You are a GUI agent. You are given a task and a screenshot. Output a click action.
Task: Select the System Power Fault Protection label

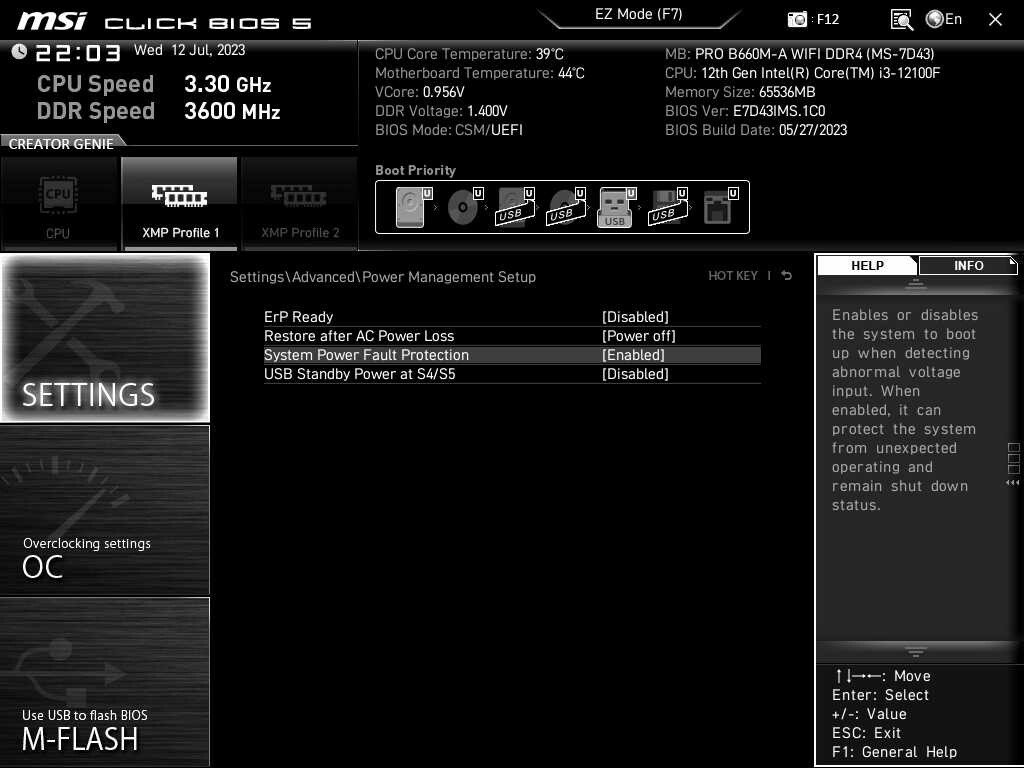pyautogui.click(x=366, y=355)
